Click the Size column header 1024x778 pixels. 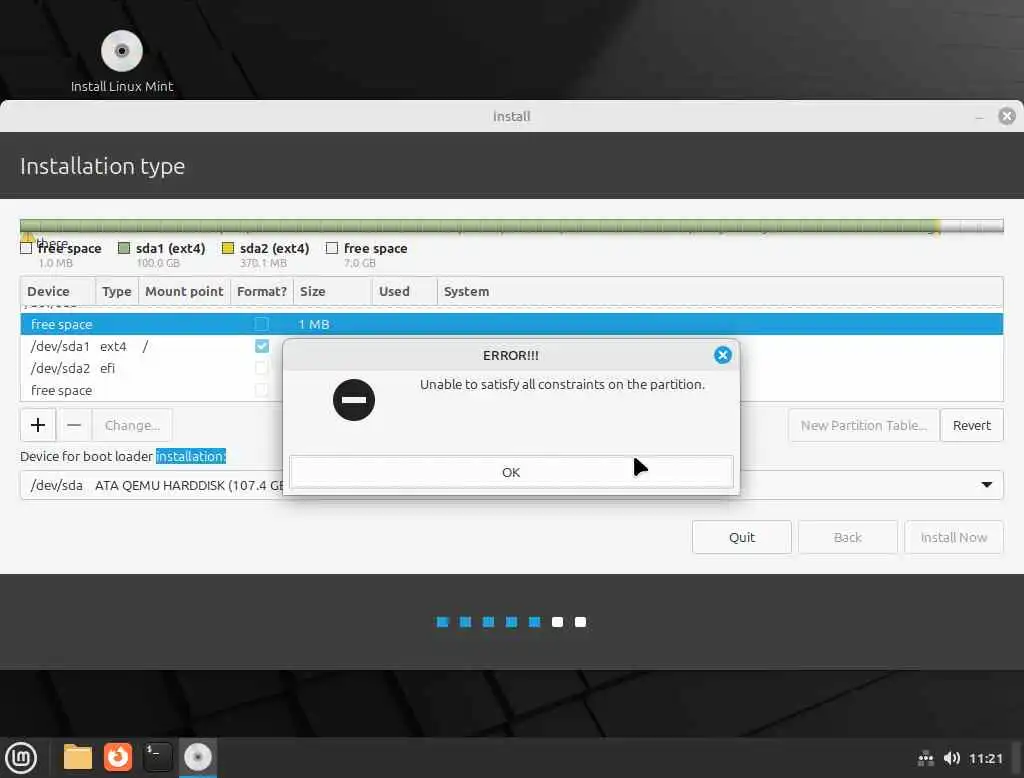pos(332,291)
